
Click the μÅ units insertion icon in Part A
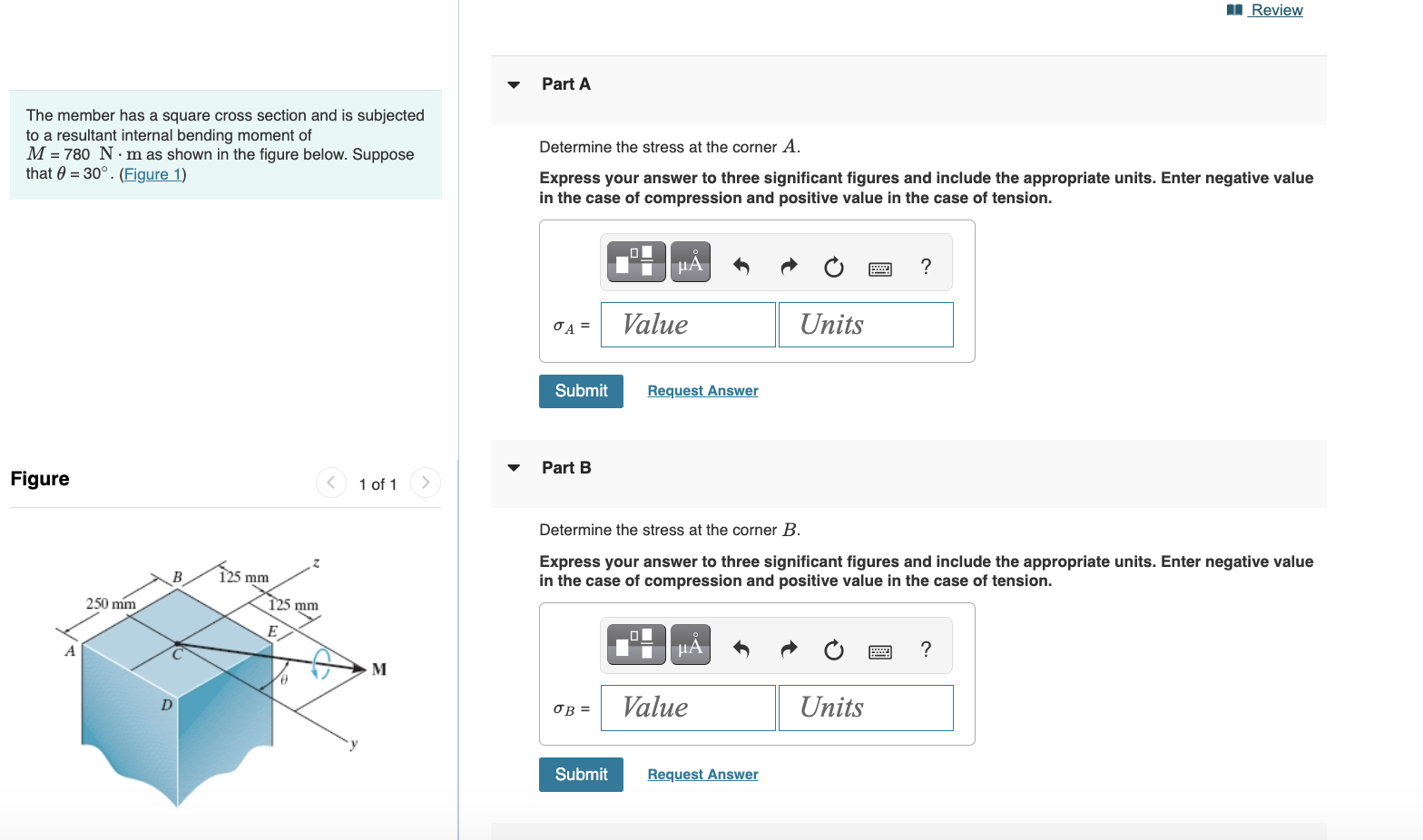pos(690,261)
